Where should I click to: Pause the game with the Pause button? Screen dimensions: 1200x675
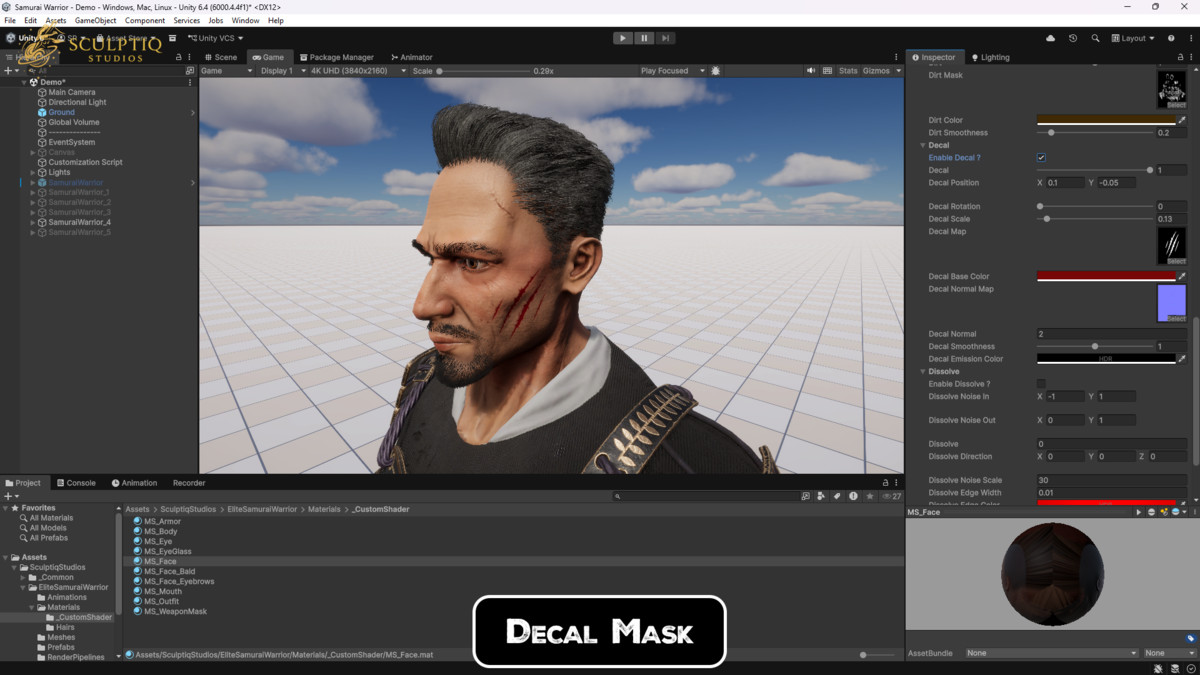[644, 38]
